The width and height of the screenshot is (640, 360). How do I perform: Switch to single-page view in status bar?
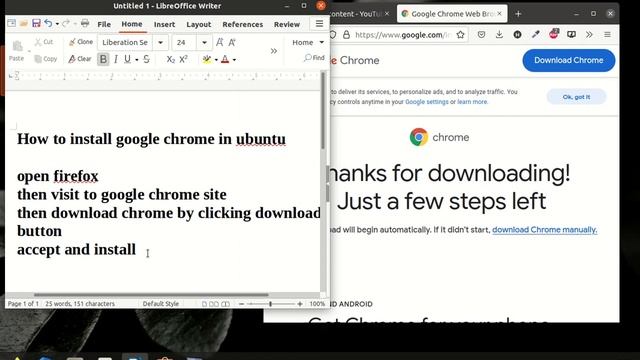pyautogui.click(x=204, y=304)
